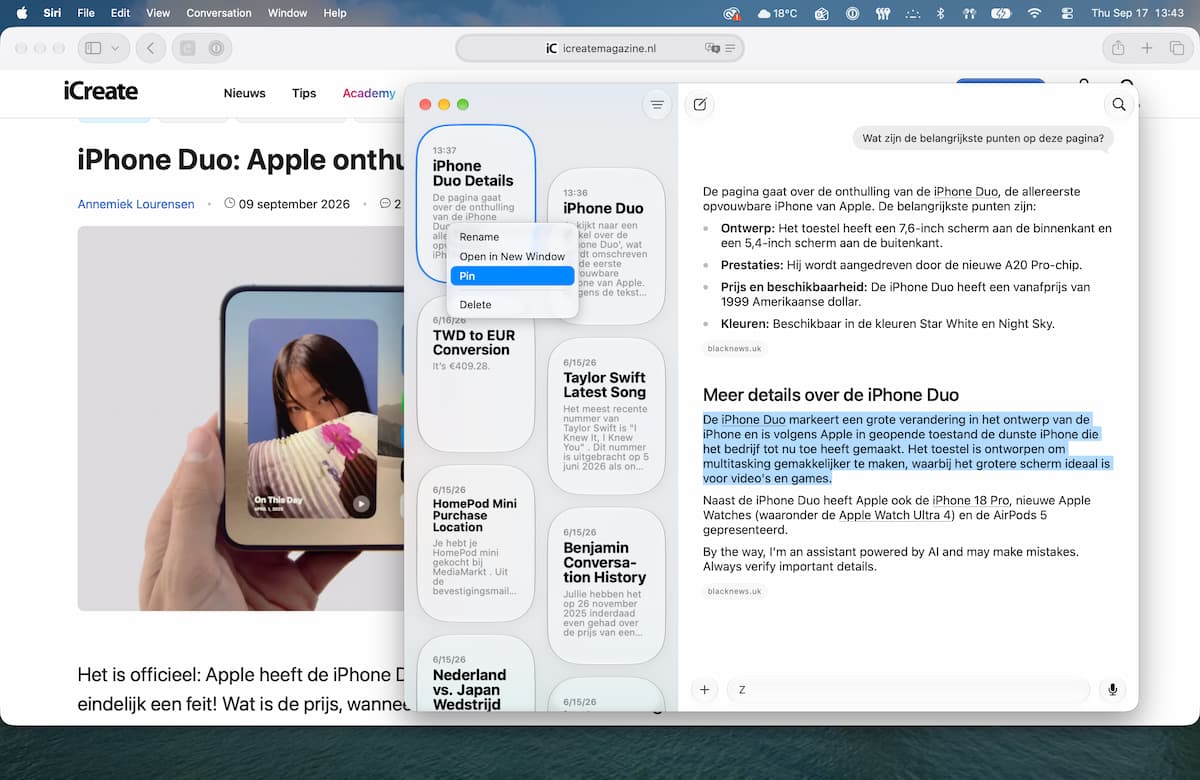This screenshot has width=1200, height=780.
Task: Open the TWD to EUR Conversion chat card
Action: click(475, 373)
